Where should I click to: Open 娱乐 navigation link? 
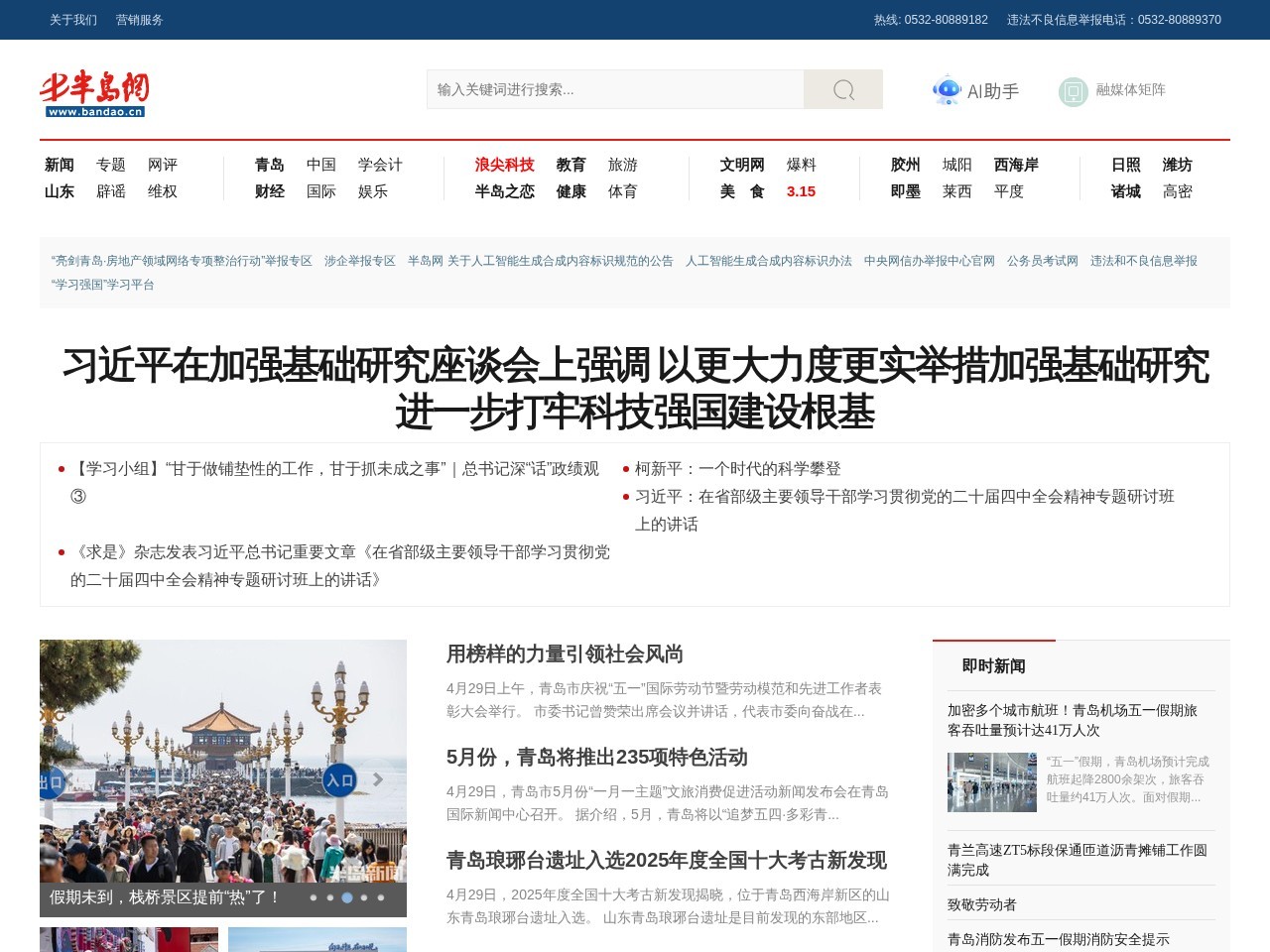(x=373, y=191)
